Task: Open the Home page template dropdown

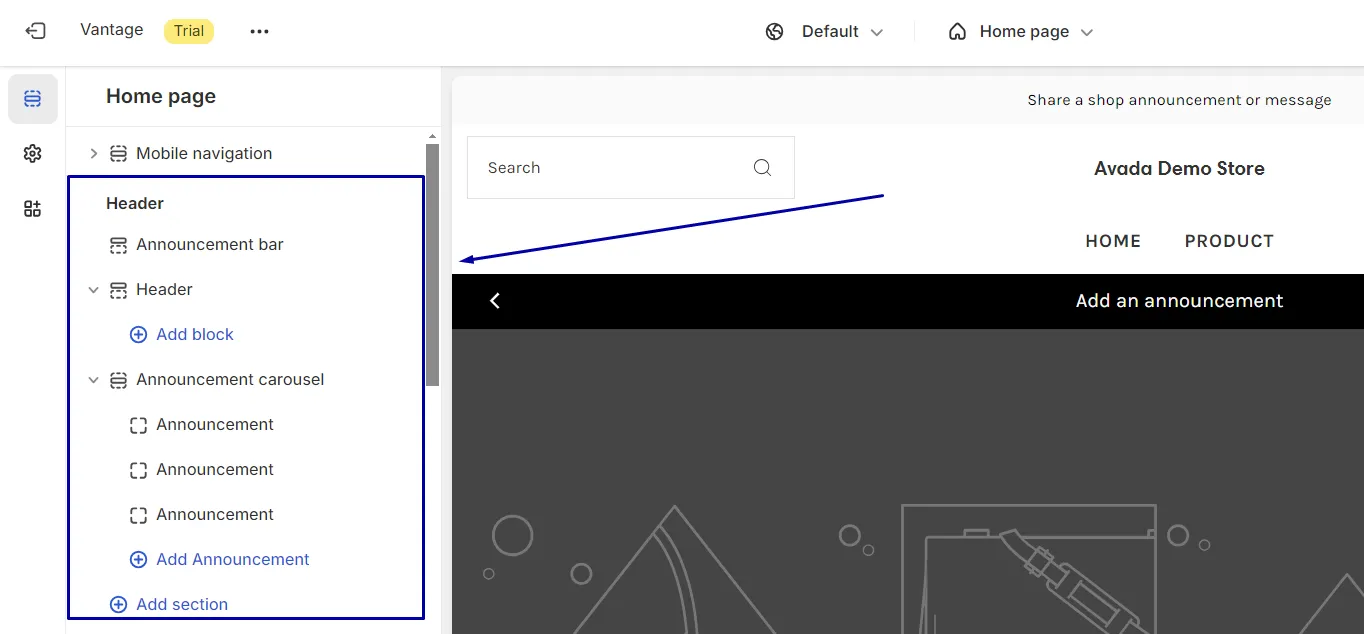Action: coord(1021,32)
